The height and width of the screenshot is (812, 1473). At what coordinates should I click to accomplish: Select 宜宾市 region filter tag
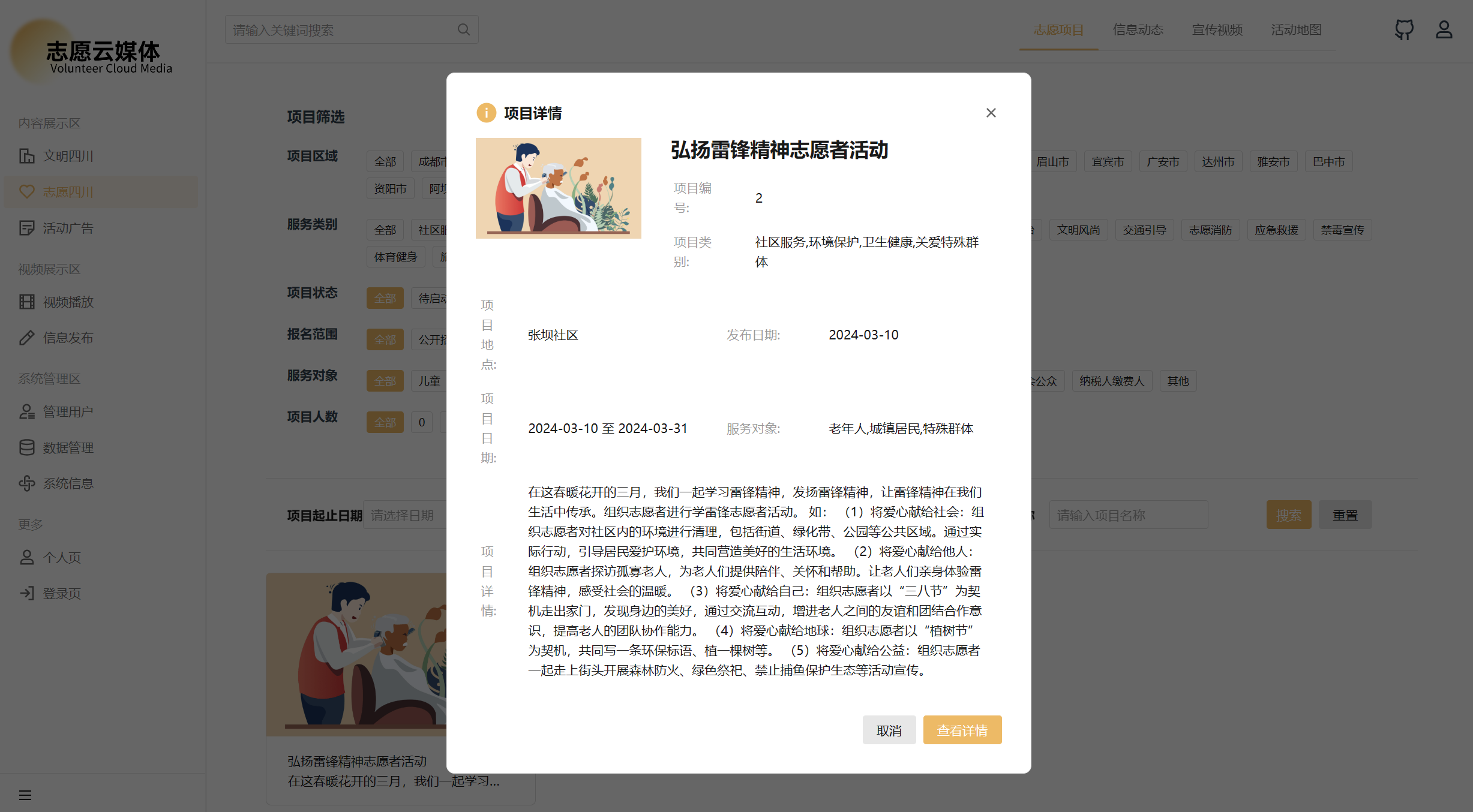coord(1108,162)
